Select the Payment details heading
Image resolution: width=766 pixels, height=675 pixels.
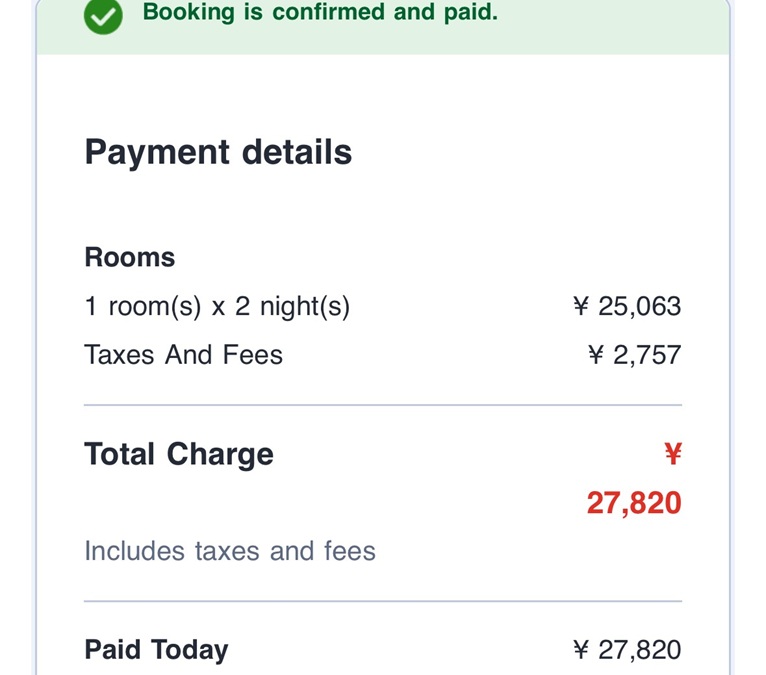pyautogui.click(x=218, y=152)
